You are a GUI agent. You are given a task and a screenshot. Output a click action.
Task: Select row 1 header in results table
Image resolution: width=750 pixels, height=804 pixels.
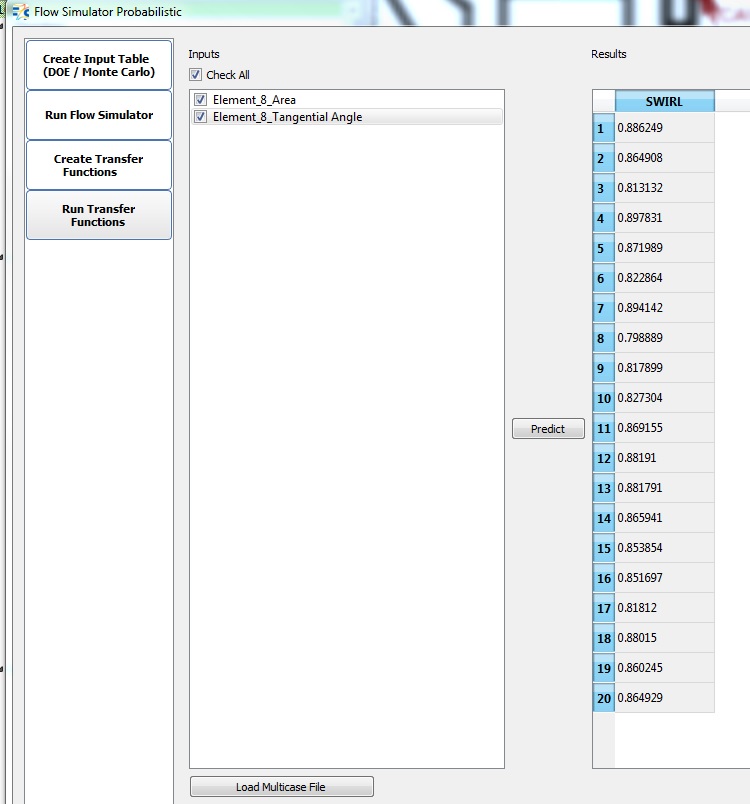[x=603, y=128]
